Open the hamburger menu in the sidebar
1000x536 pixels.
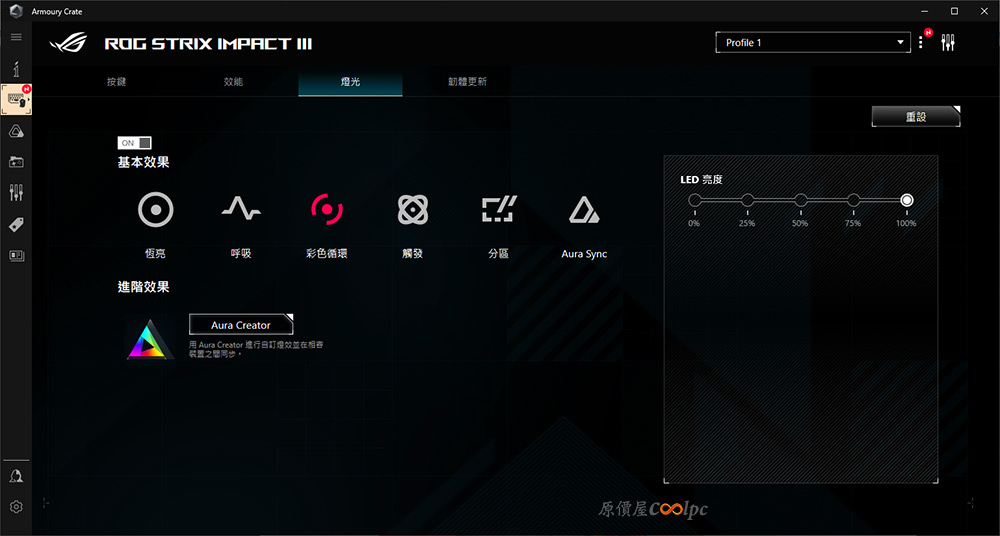17,37
